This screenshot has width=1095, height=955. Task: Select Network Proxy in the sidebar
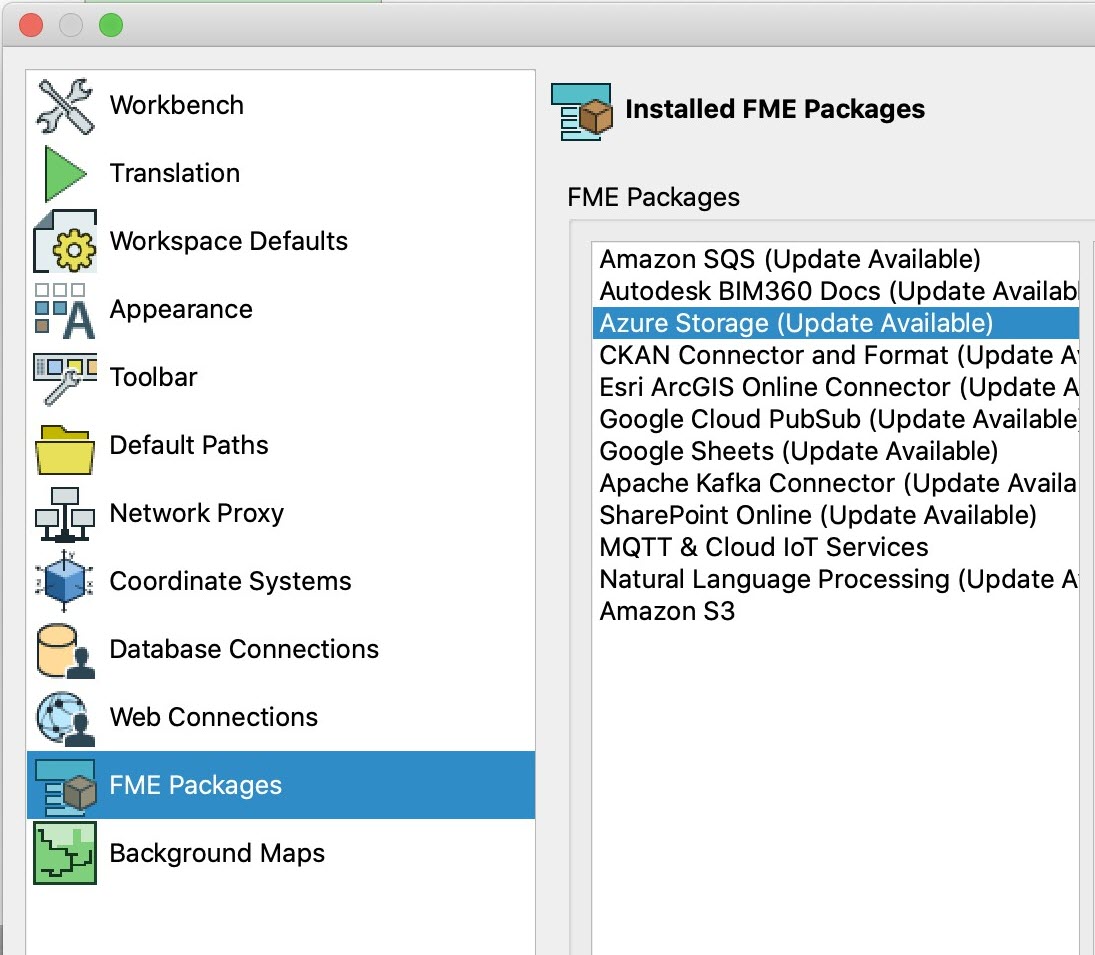[281, 514]
